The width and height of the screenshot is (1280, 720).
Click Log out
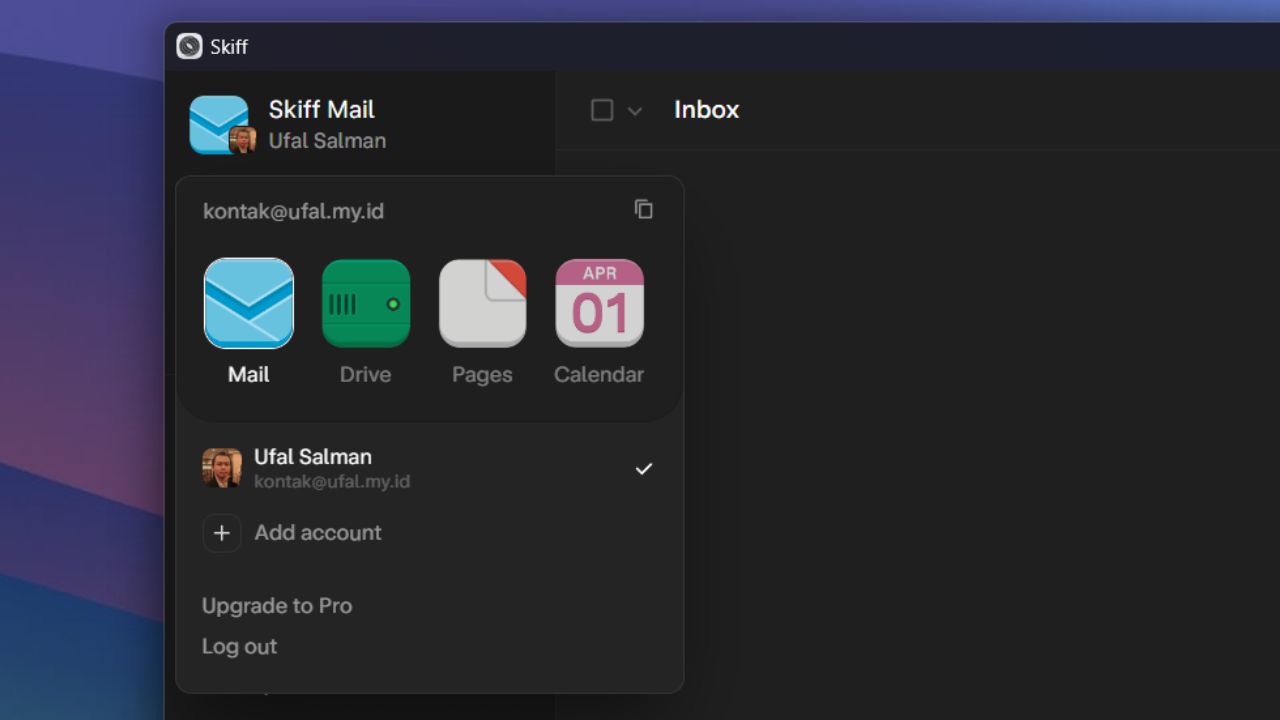click(x=239, y=647)
